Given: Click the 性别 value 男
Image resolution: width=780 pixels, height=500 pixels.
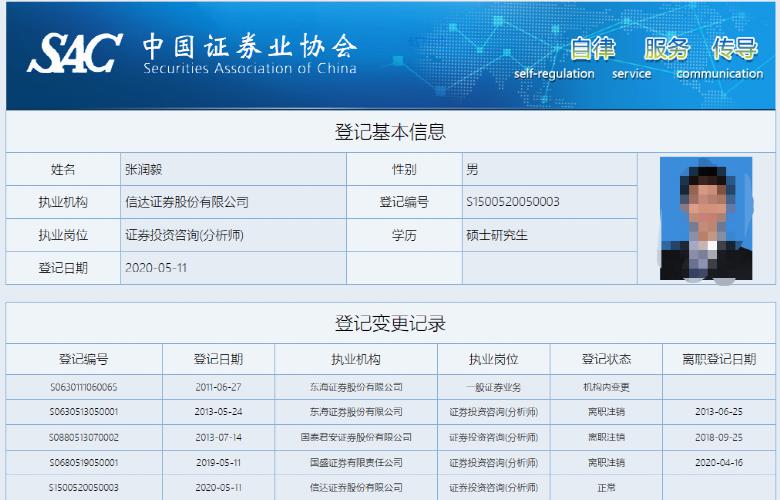Looking at the screenshot, I should tap(472, 170).
